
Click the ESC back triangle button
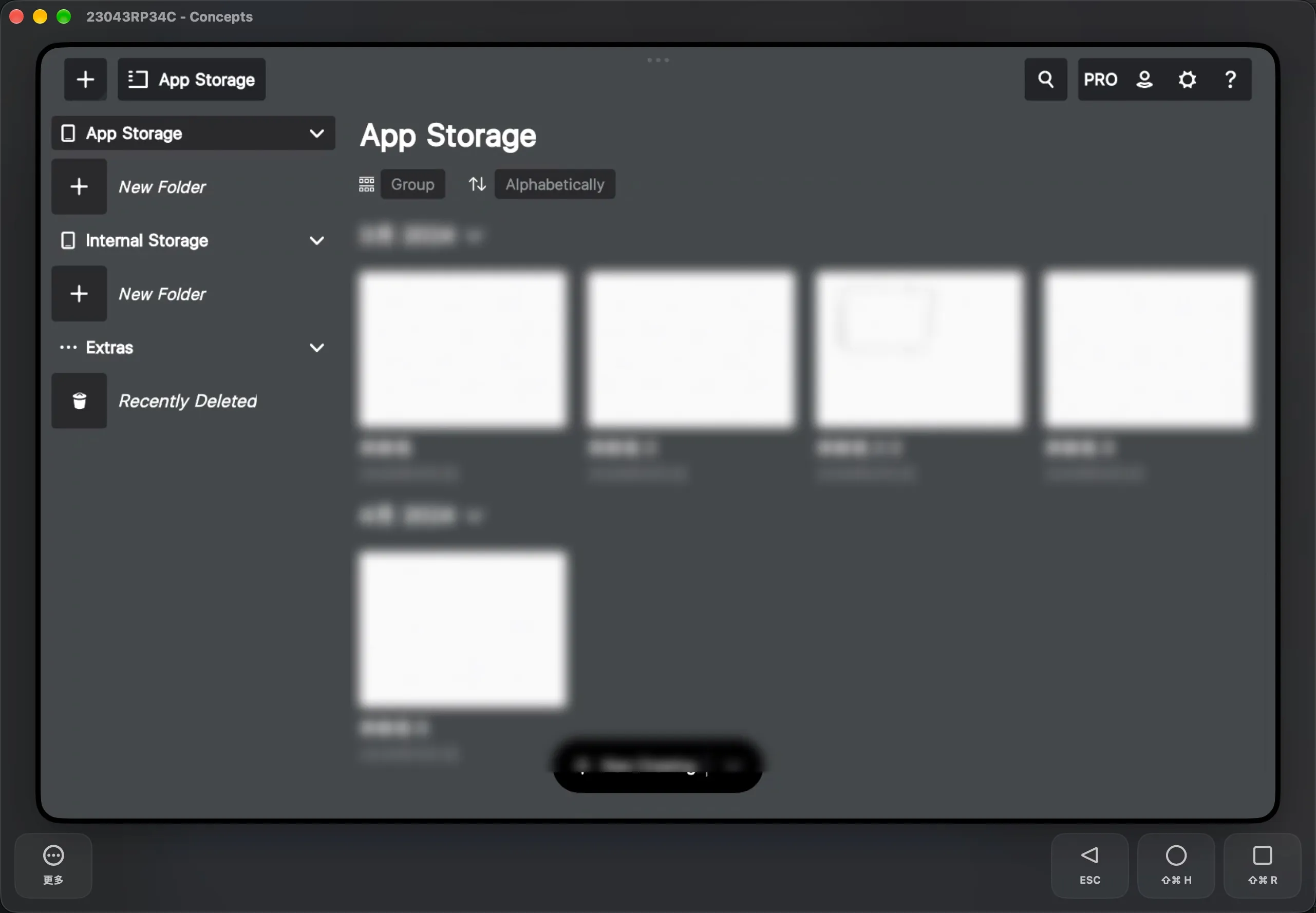pyautogui.click(x=1089, y=865)
